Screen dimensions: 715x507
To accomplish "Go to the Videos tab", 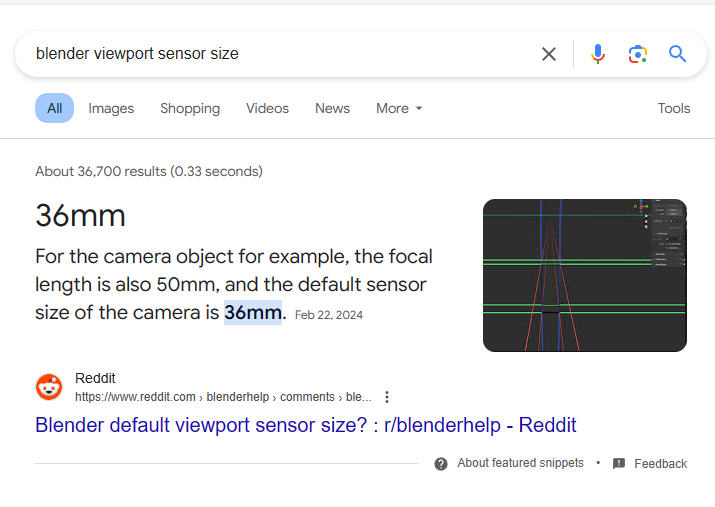I will pyautogui.click(x=267, y=108).
